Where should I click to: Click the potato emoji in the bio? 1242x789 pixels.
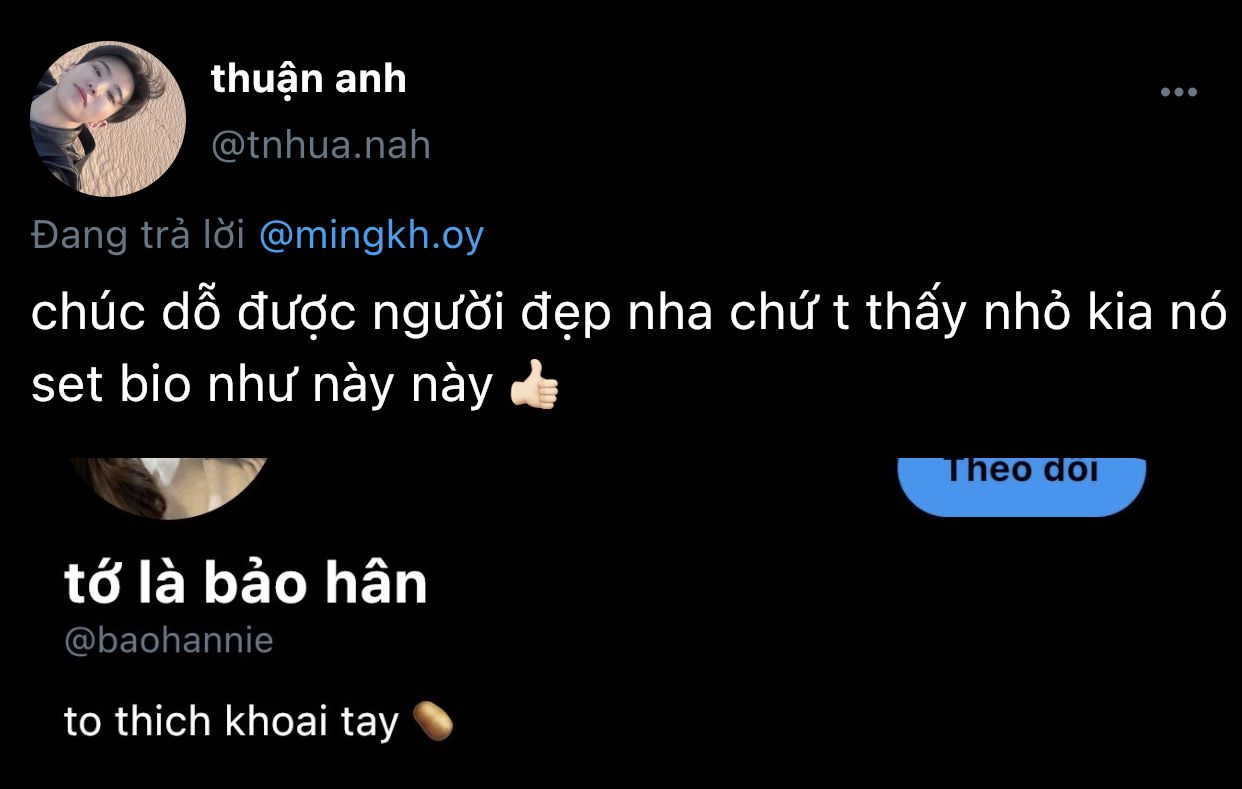pos(433,721)
